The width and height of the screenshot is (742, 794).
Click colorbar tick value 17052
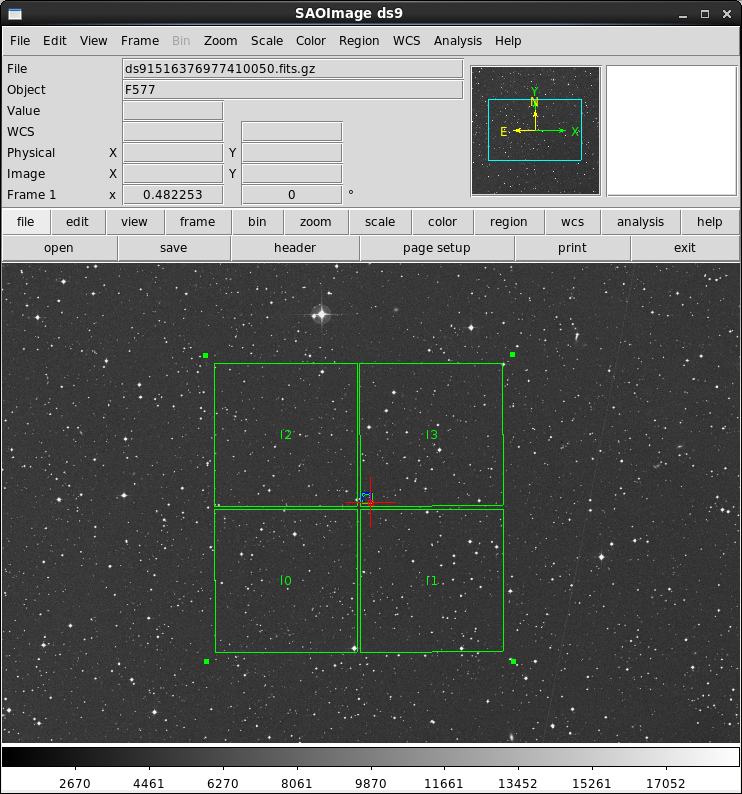pyautogui.click(x=666, y=783)
